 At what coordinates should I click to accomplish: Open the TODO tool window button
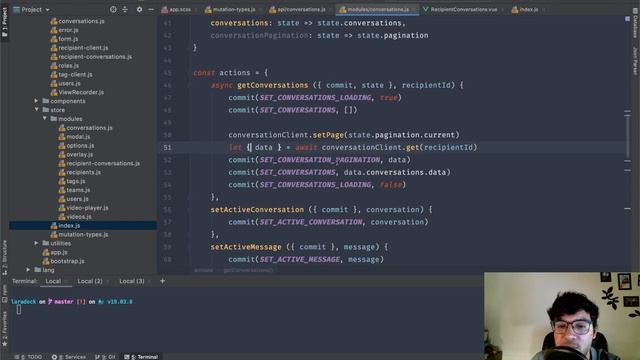click(x=28, y=357)
